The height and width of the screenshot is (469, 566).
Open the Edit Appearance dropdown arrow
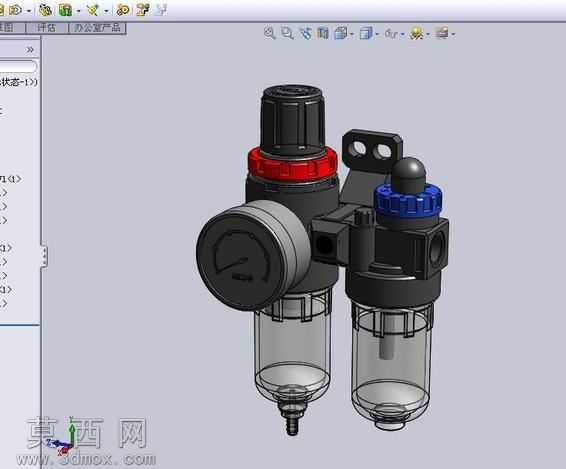click(428, 34)
